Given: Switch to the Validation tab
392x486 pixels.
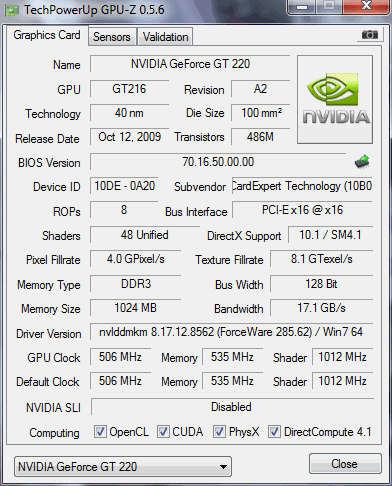Looking at the screenshot, I should [x=166, y=37].
